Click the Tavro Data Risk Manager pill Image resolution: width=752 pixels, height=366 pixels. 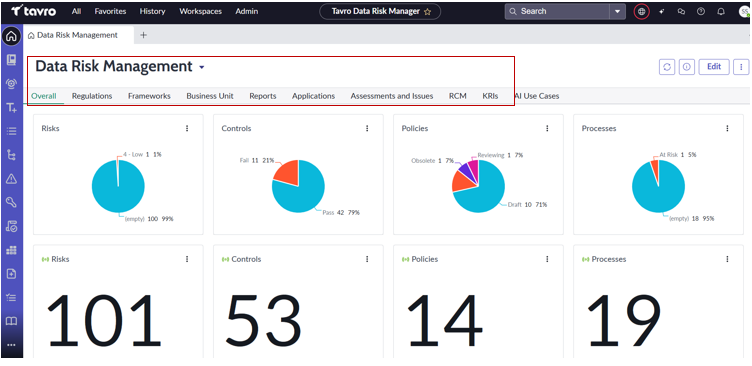pos(380,12)
